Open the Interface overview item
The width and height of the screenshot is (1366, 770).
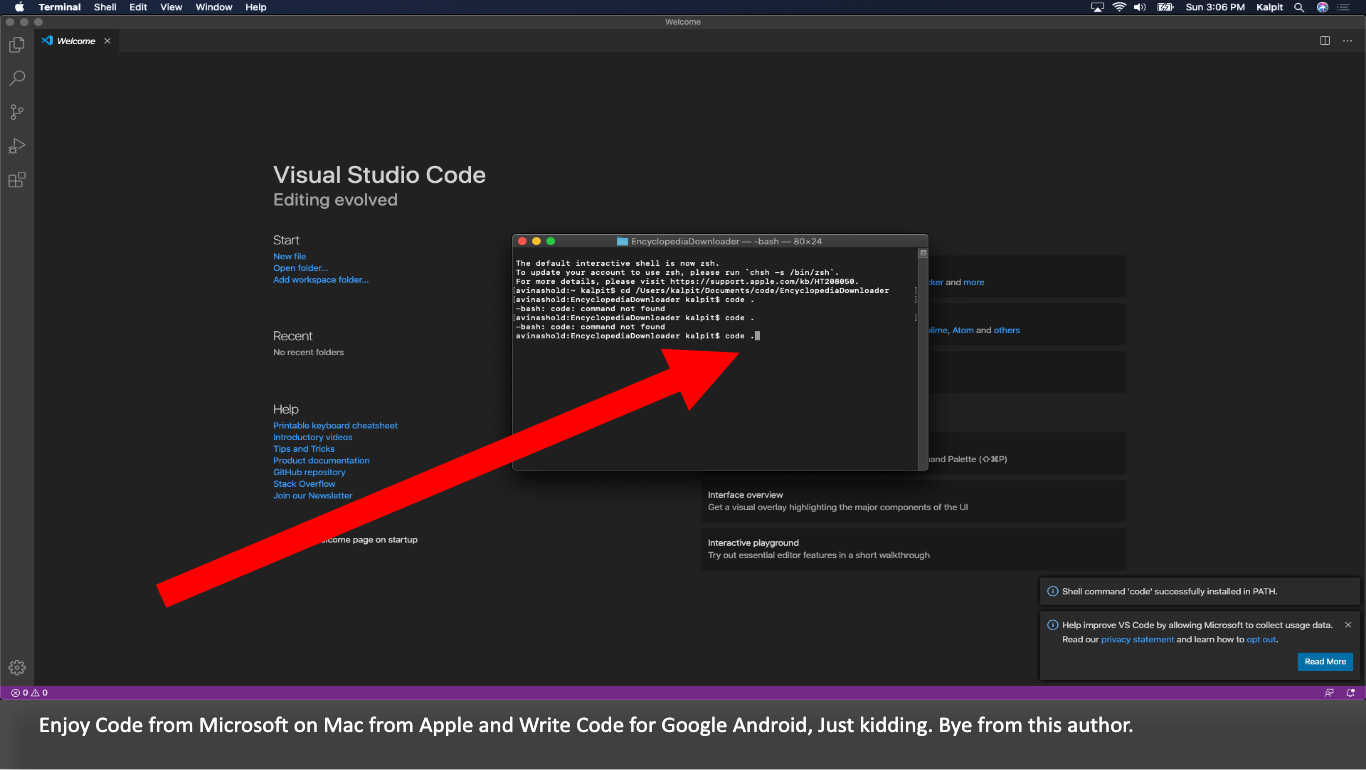click(x=913, y=501)
